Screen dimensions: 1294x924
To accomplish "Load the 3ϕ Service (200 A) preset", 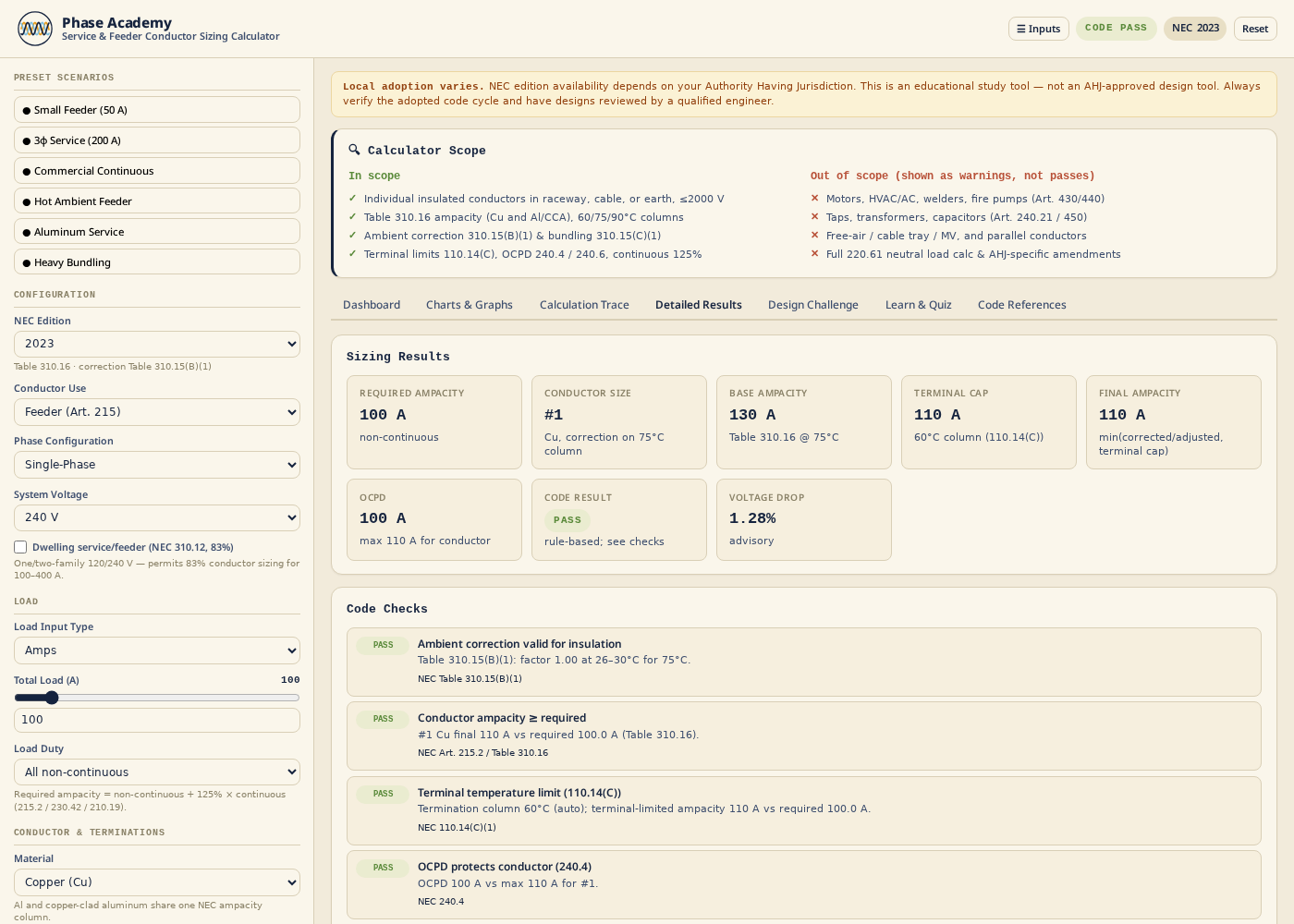I will point(157,140).
